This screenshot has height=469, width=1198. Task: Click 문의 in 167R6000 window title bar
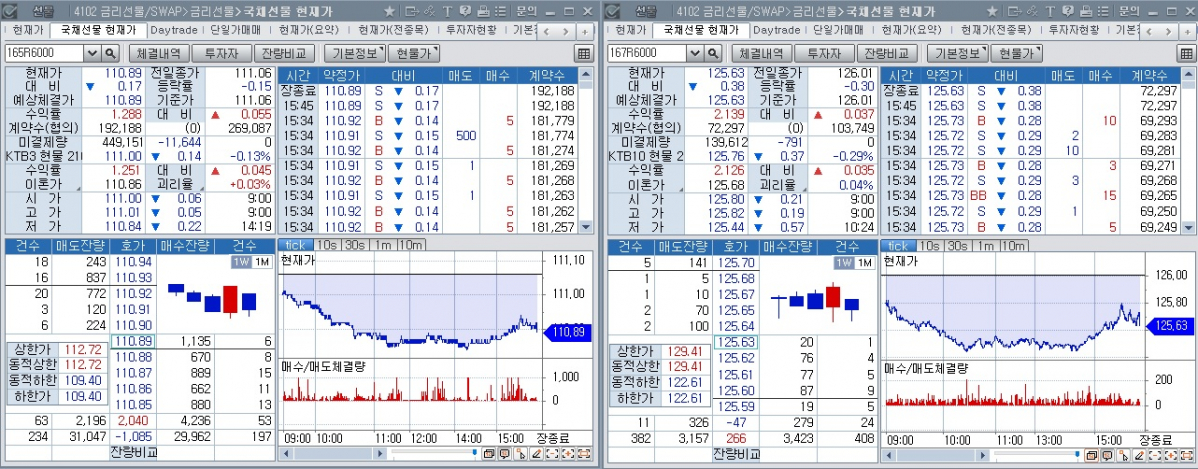coord(1128,11)
